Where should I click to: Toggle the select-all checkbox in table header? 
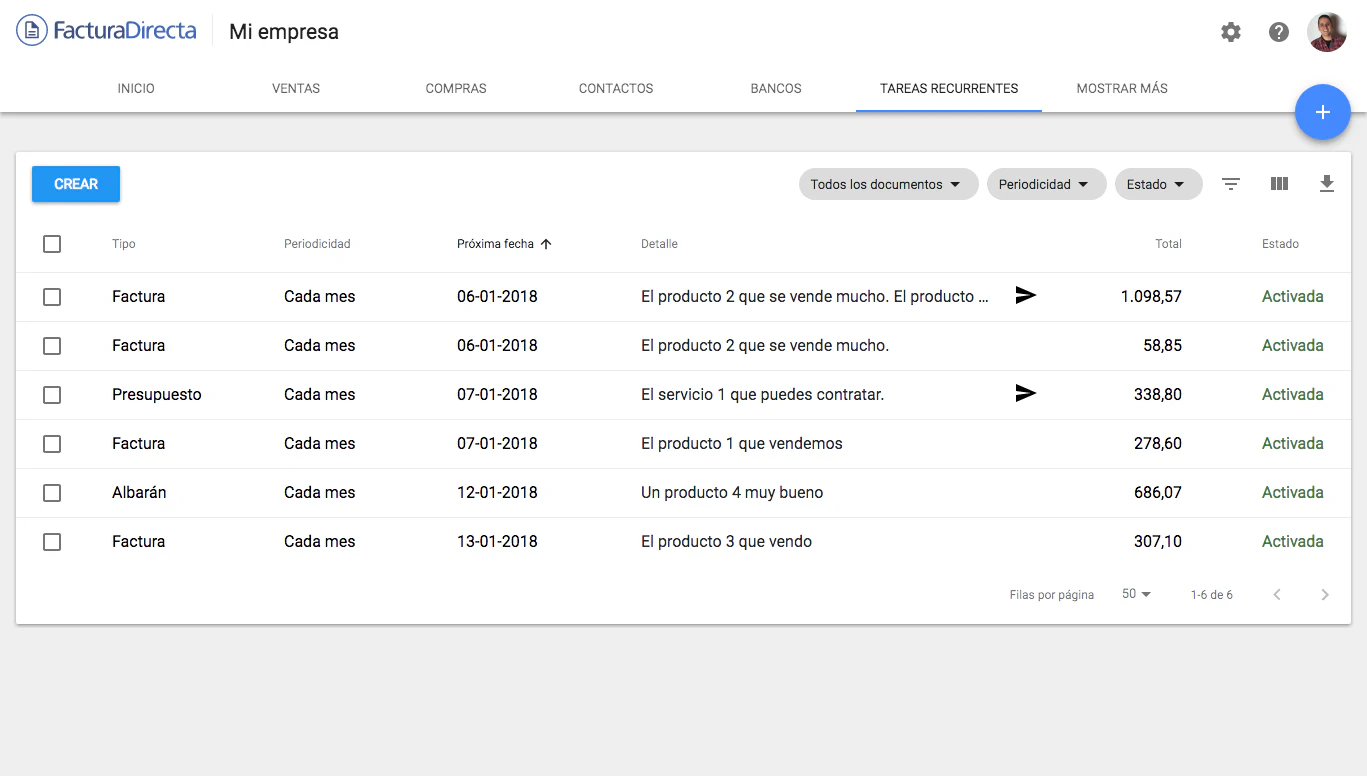(52, 244)
